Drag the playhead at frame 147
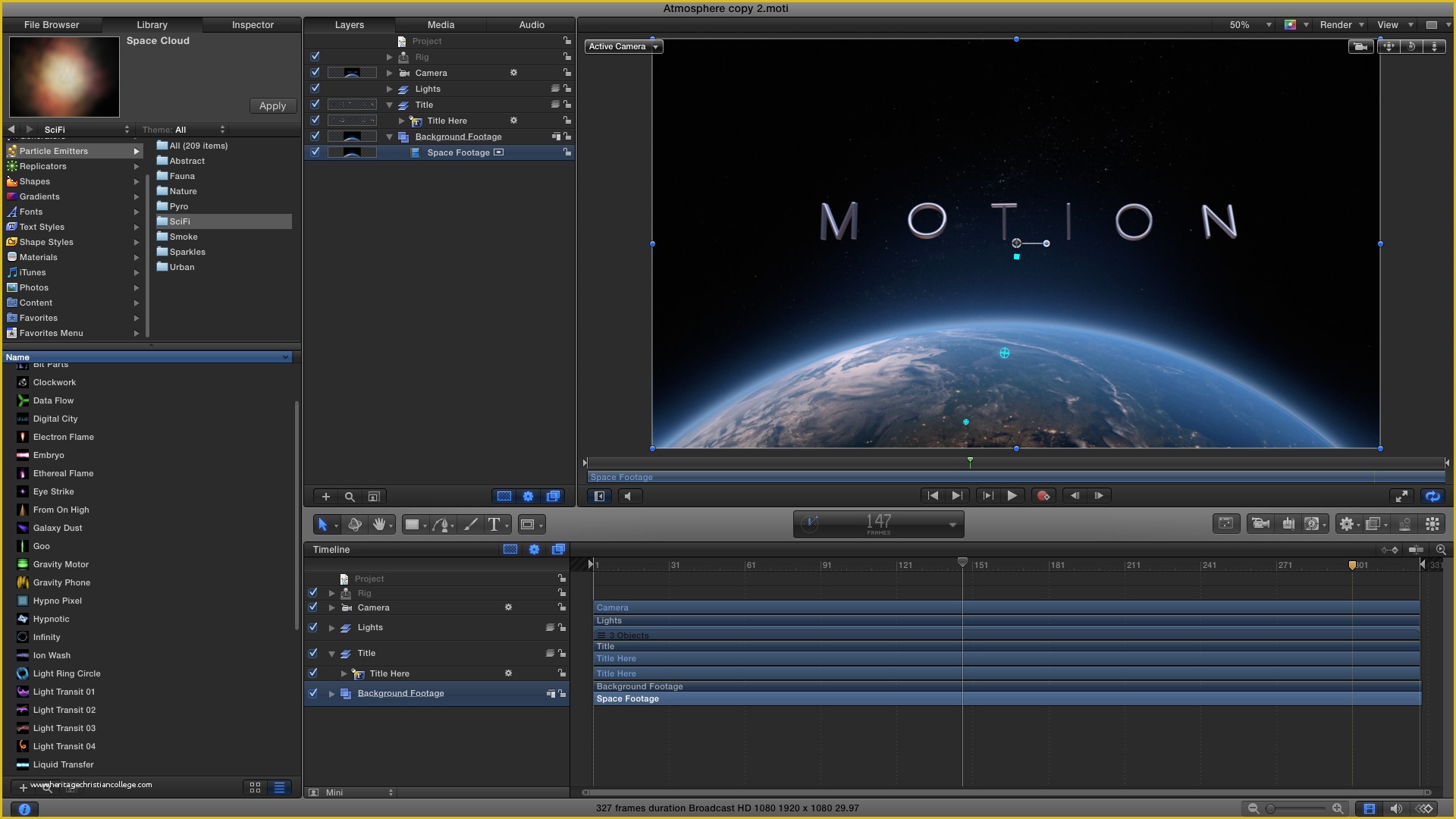This screenshot has height=819, width=1456. click(x=962, y=563)
